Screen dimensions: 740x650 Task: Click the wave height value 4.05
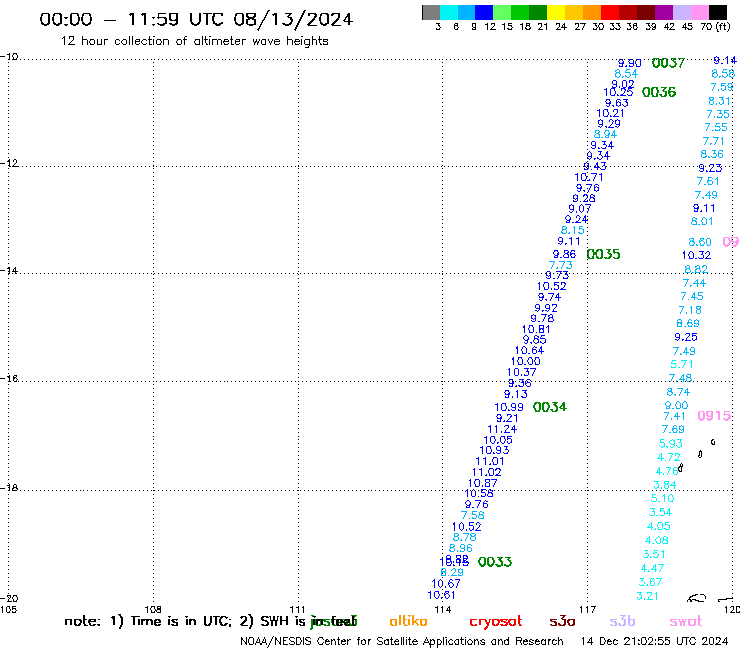659,526
